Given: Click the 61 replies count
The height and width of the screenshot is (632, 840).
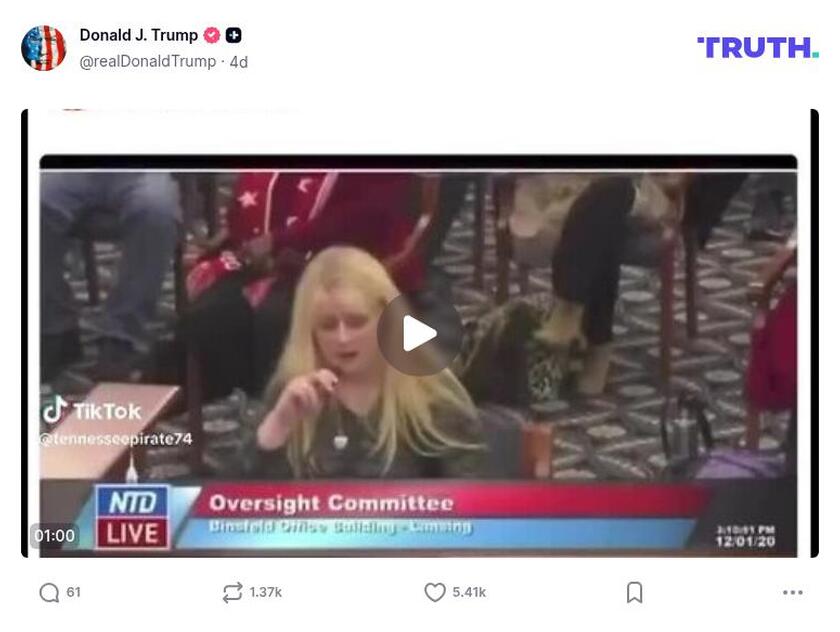Looking at the screenshot, I should pos(73,592).
